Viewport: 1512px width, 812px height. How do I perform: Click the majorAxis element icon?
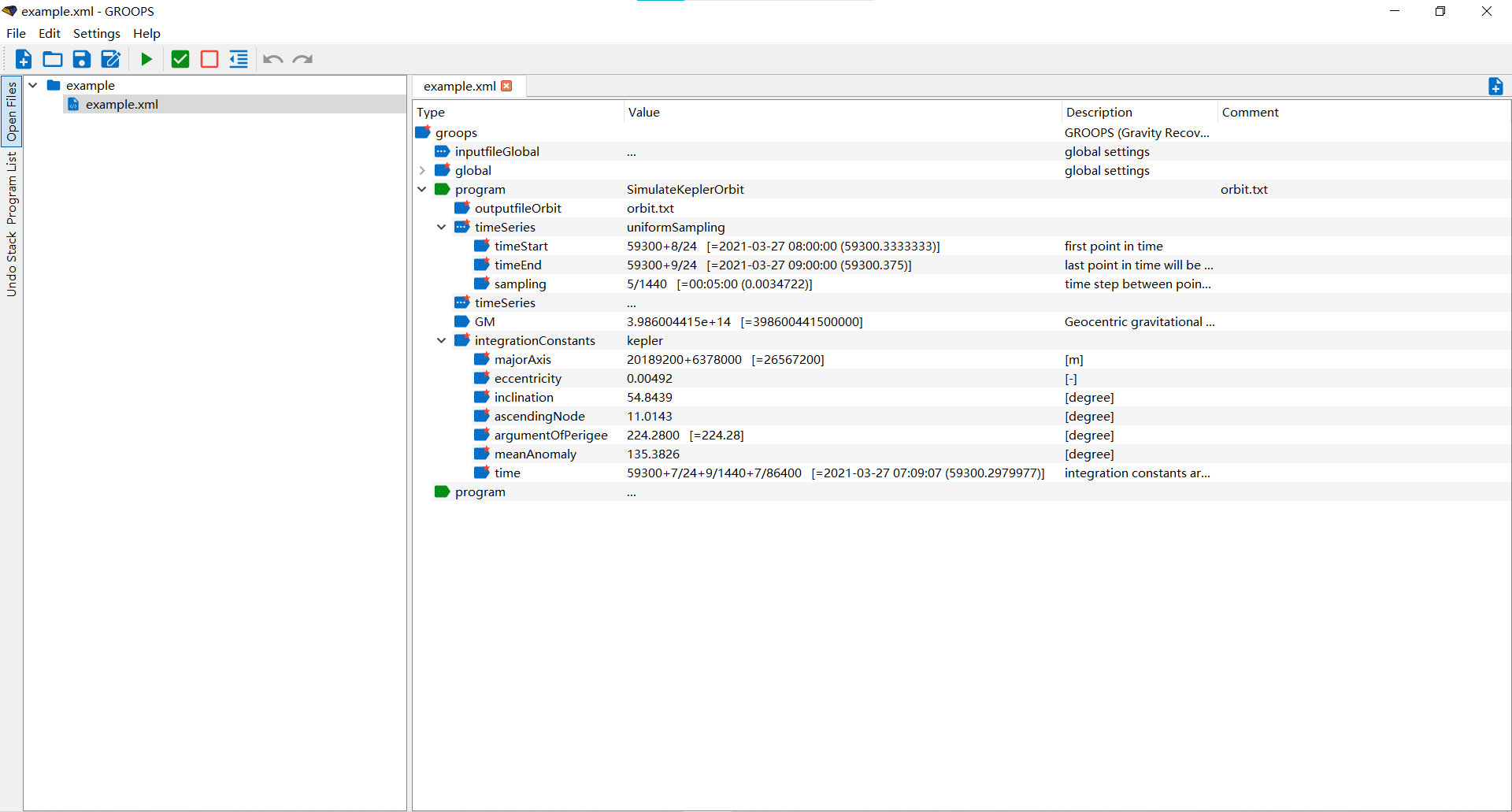point(482,359)
